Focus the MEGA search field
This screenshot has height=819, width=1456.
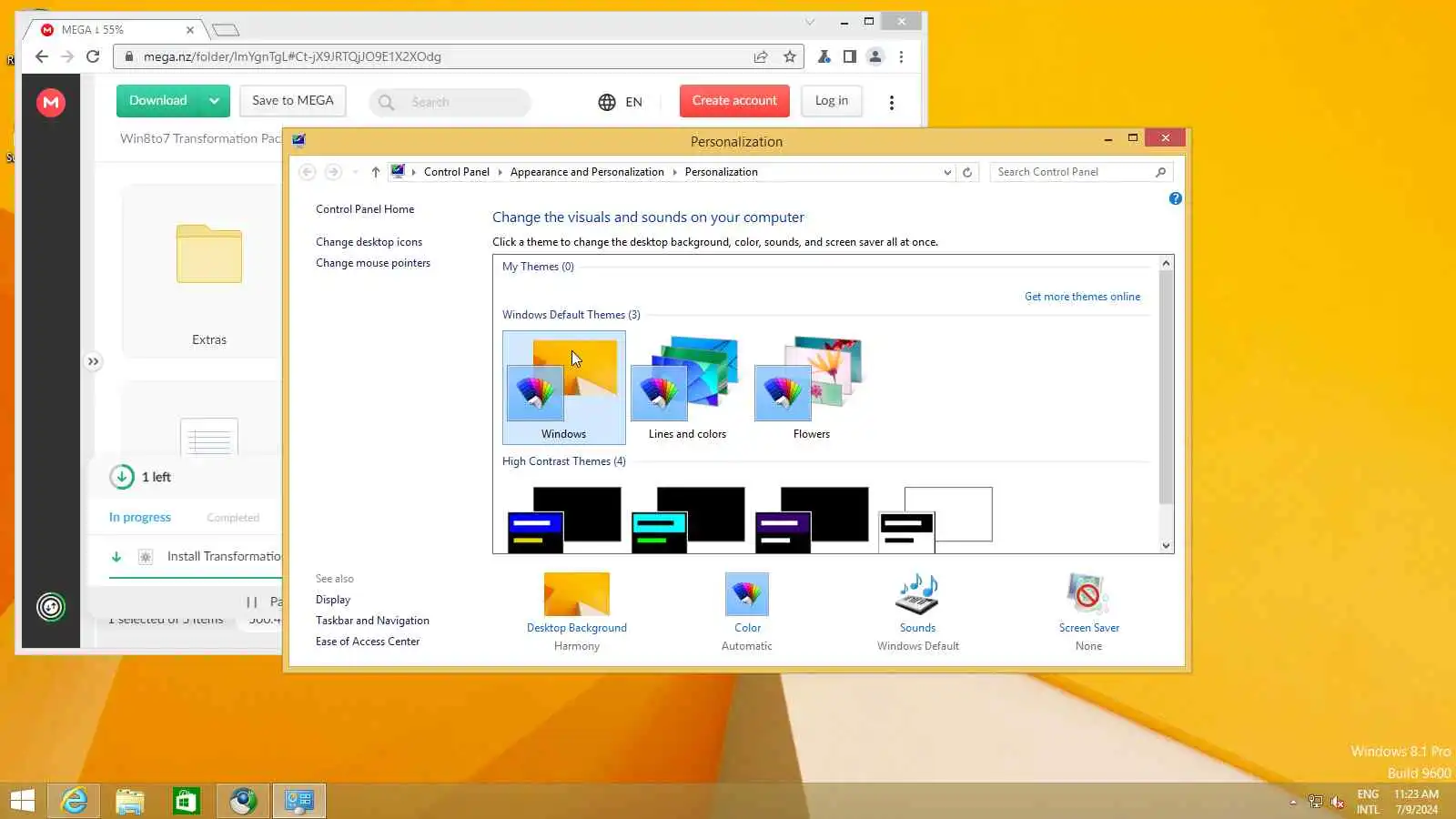click(x=450, y=102)
